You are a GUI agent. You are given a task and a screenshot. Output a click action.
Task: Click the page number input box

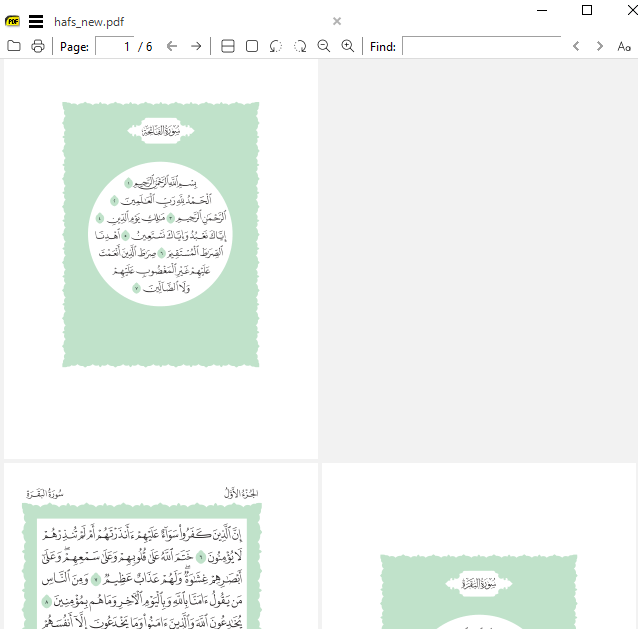point(114,46)
